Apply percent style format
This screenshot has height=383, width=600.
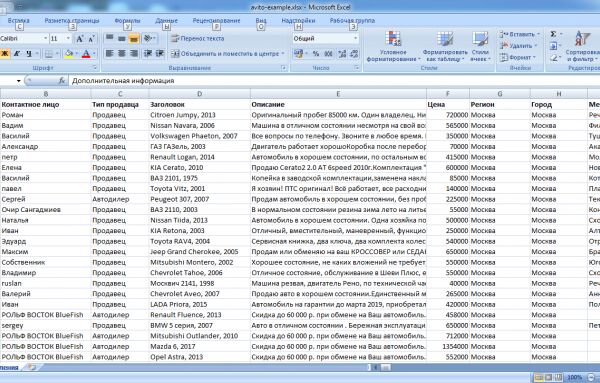pyautogui.click(x=316, y=54)
